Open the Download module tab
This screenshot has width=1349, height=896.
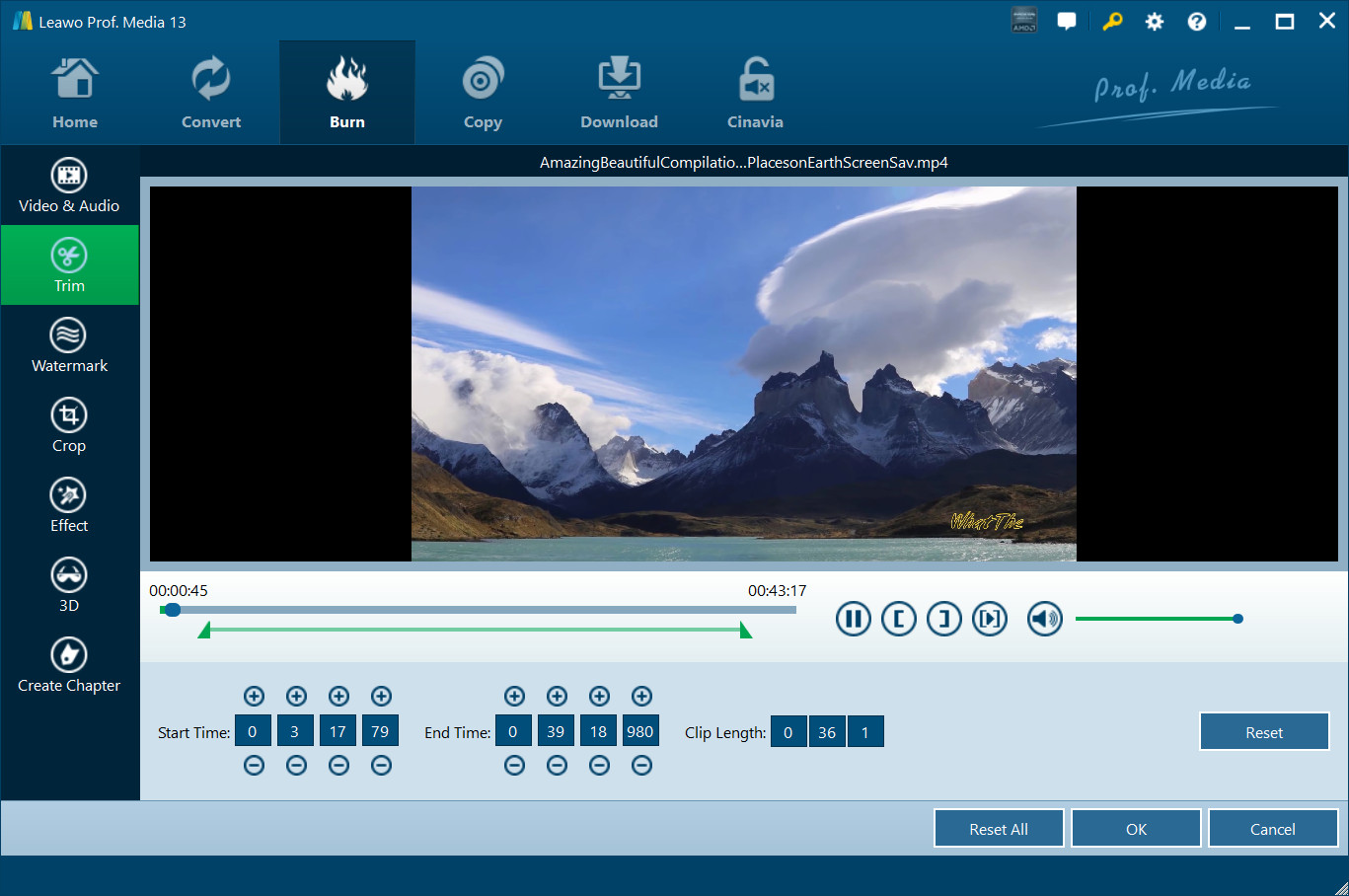click(619, 94)
